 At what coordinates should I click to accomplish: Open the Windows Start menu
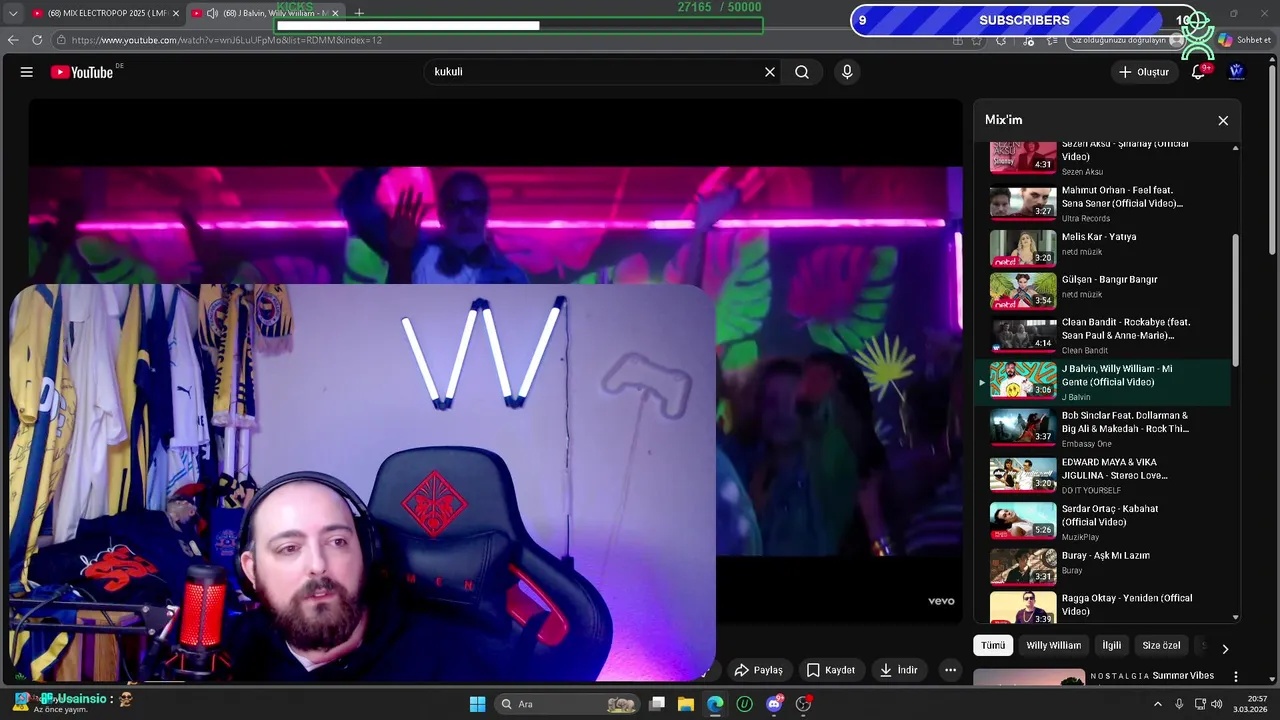pos(478,704)
